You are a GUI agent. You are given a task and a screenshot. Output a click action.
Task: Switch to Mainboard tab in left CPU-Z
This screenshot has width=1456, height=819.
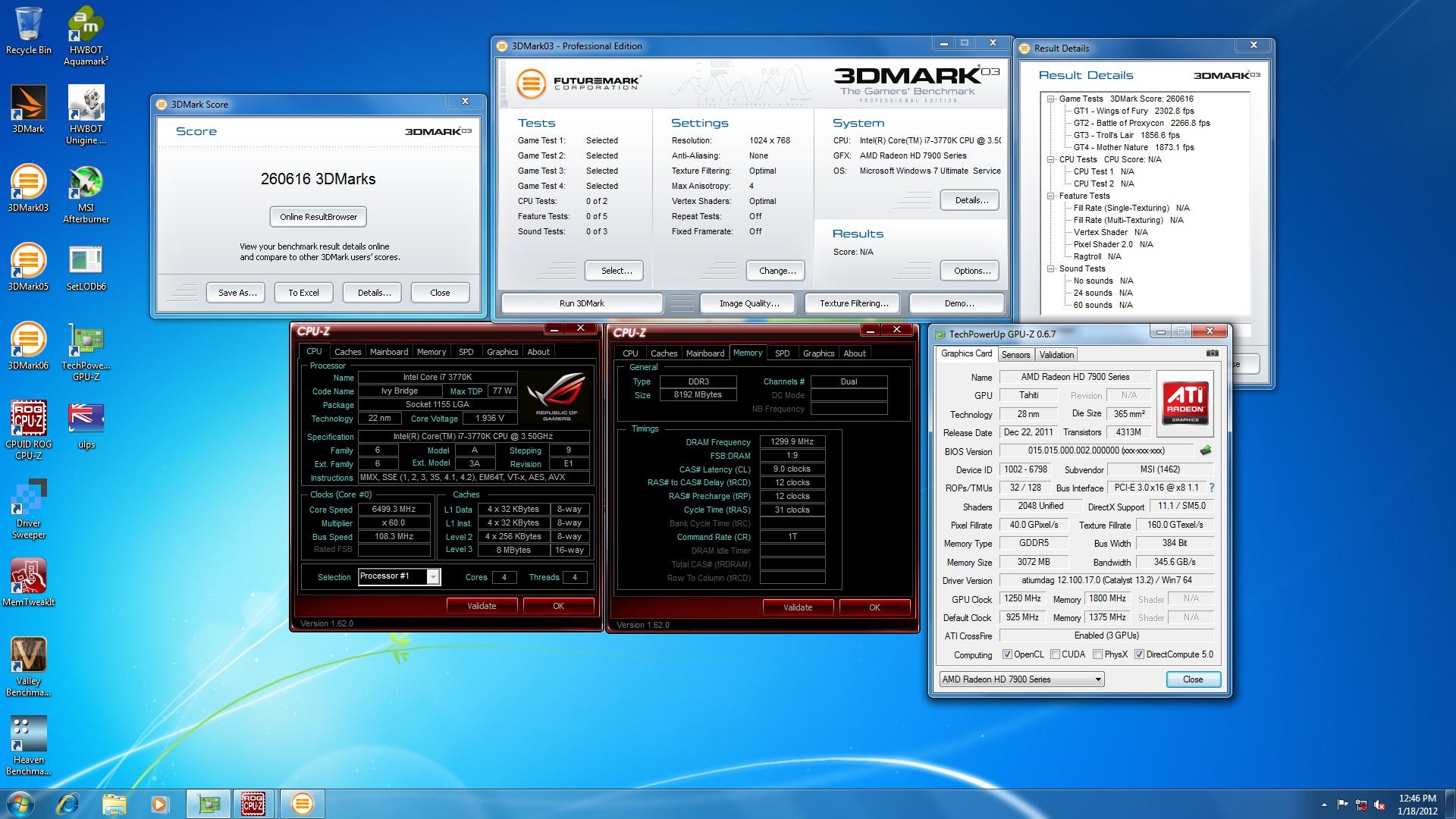click(389, 352)
